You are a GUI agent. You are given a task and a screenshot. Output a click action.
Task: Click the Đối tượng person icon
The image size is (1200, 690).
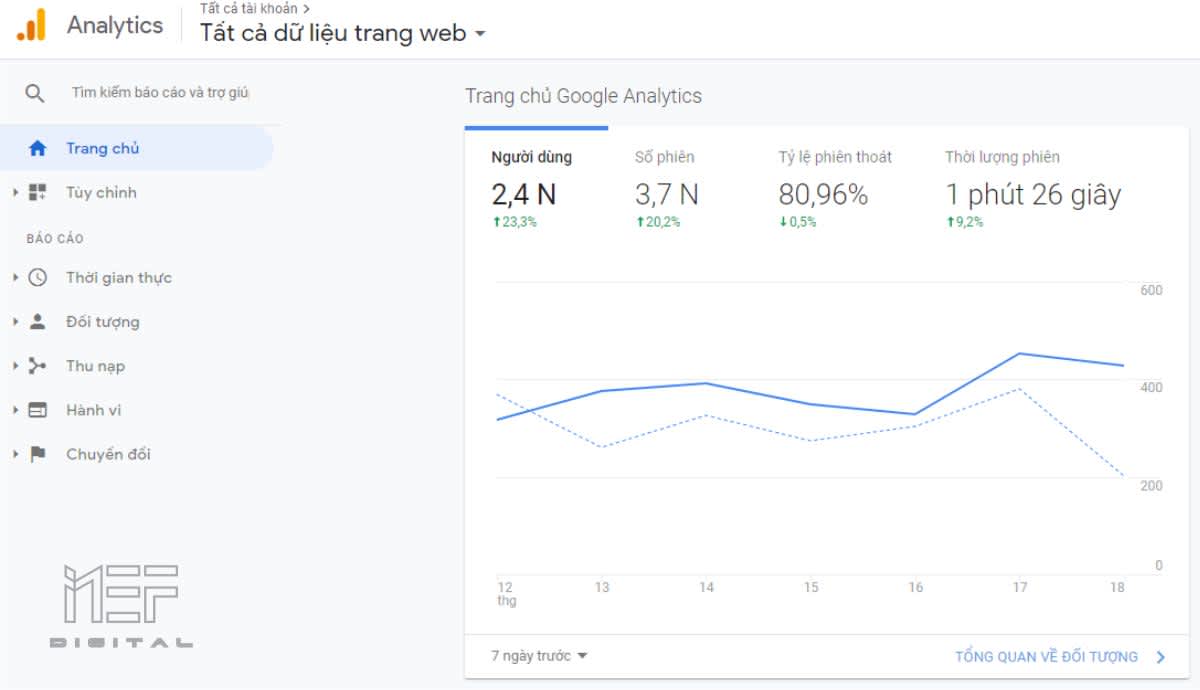pos(38,321)
